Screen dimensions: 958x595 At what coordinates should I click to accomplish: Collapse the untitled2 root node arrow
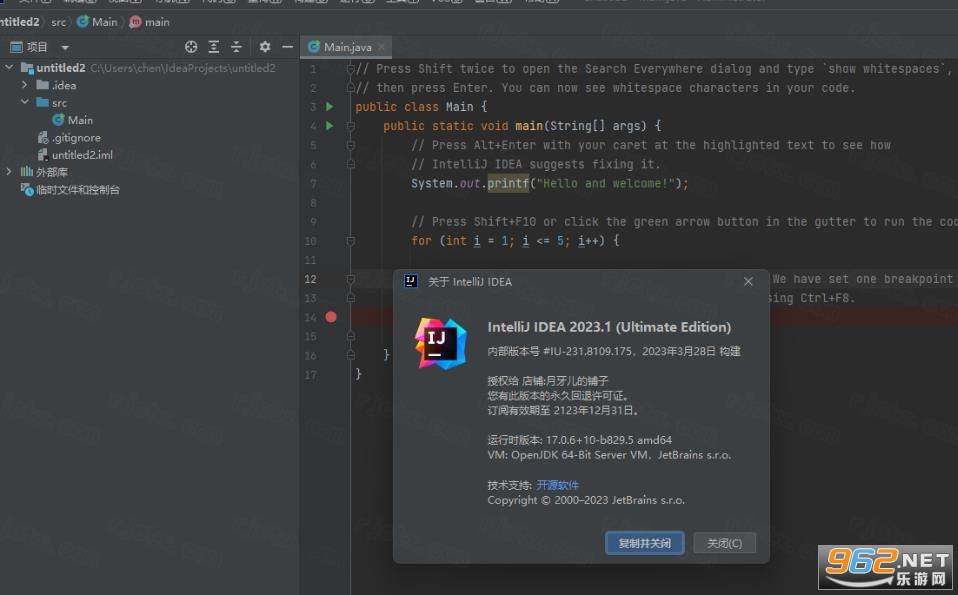pyautogui.click(x=9, y=67)
